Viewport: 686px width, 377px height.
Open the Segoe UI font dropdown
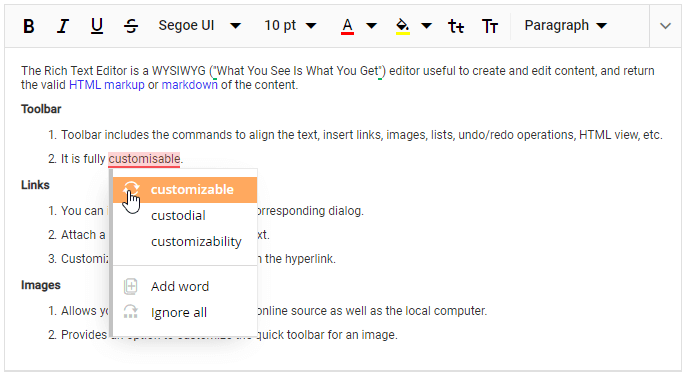[200, 26]
